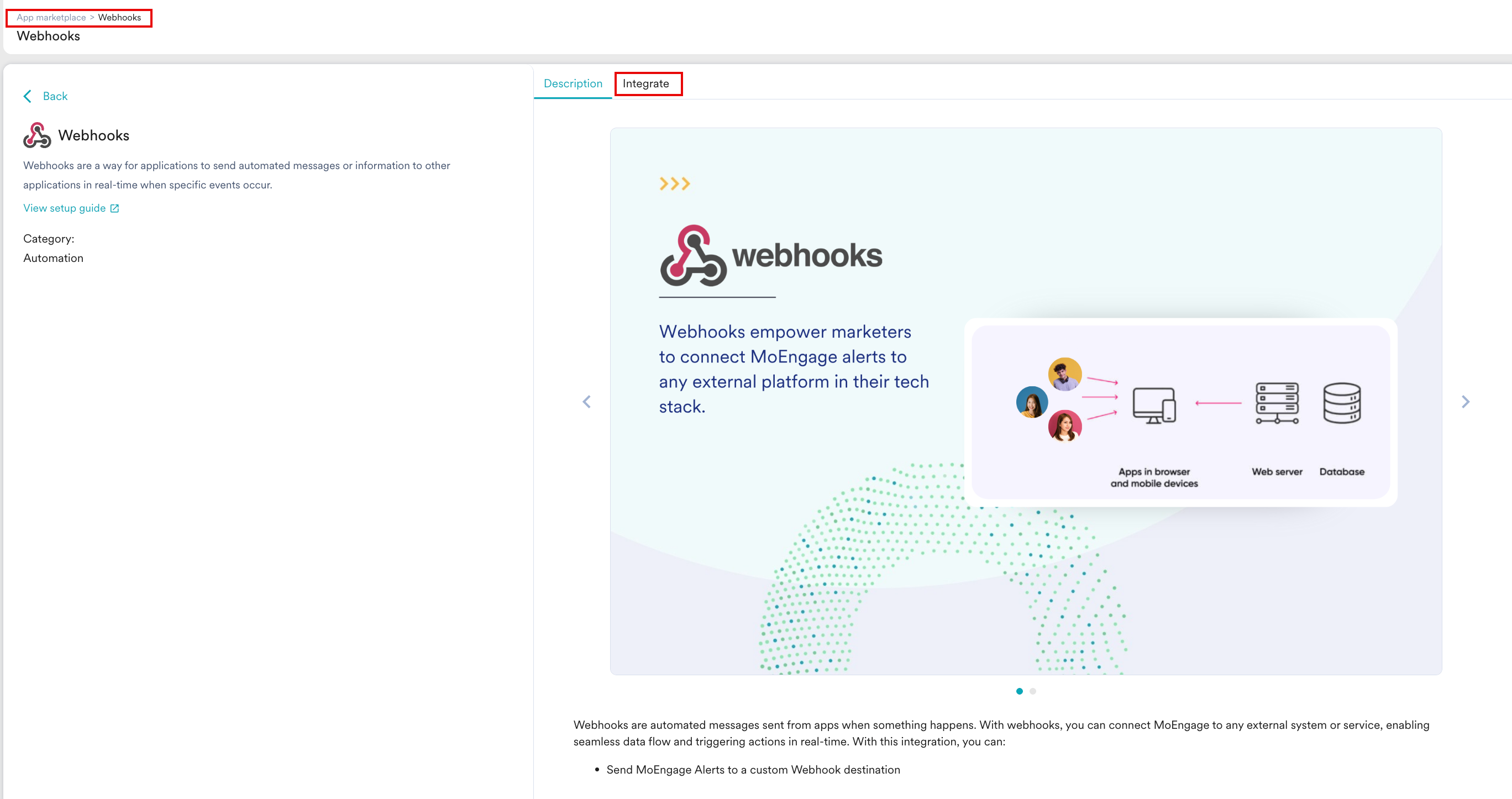The width and height of the screenshot is (1512, 799).
Task: Click the Webhooks logo icon in the sidebar
Action: point(36,135)
